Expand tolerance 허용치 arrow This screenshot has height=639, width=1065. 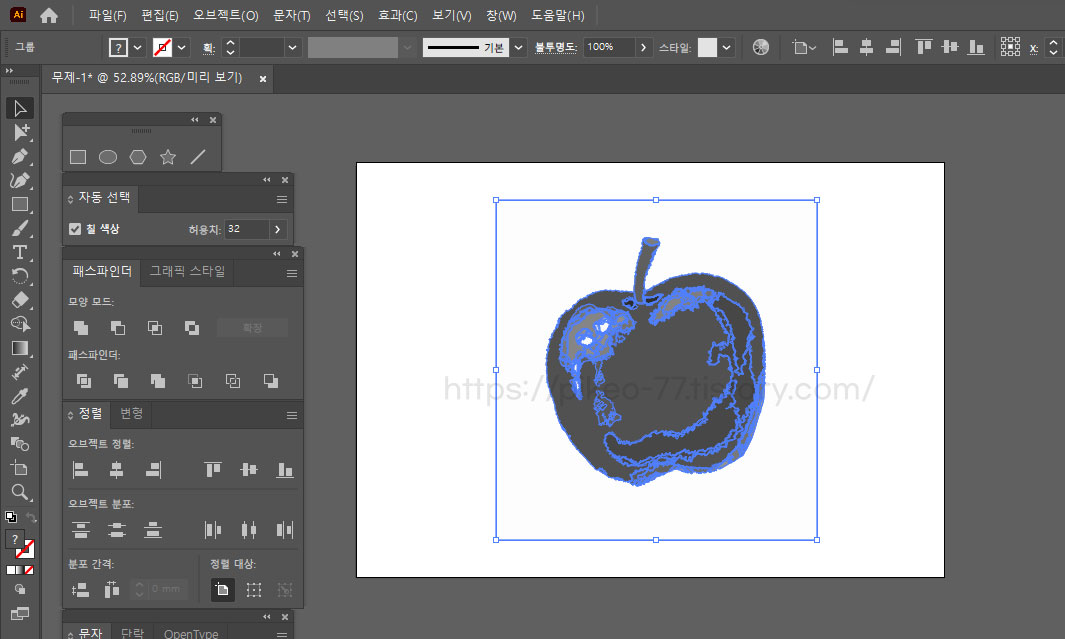click(x=277, y=230)
